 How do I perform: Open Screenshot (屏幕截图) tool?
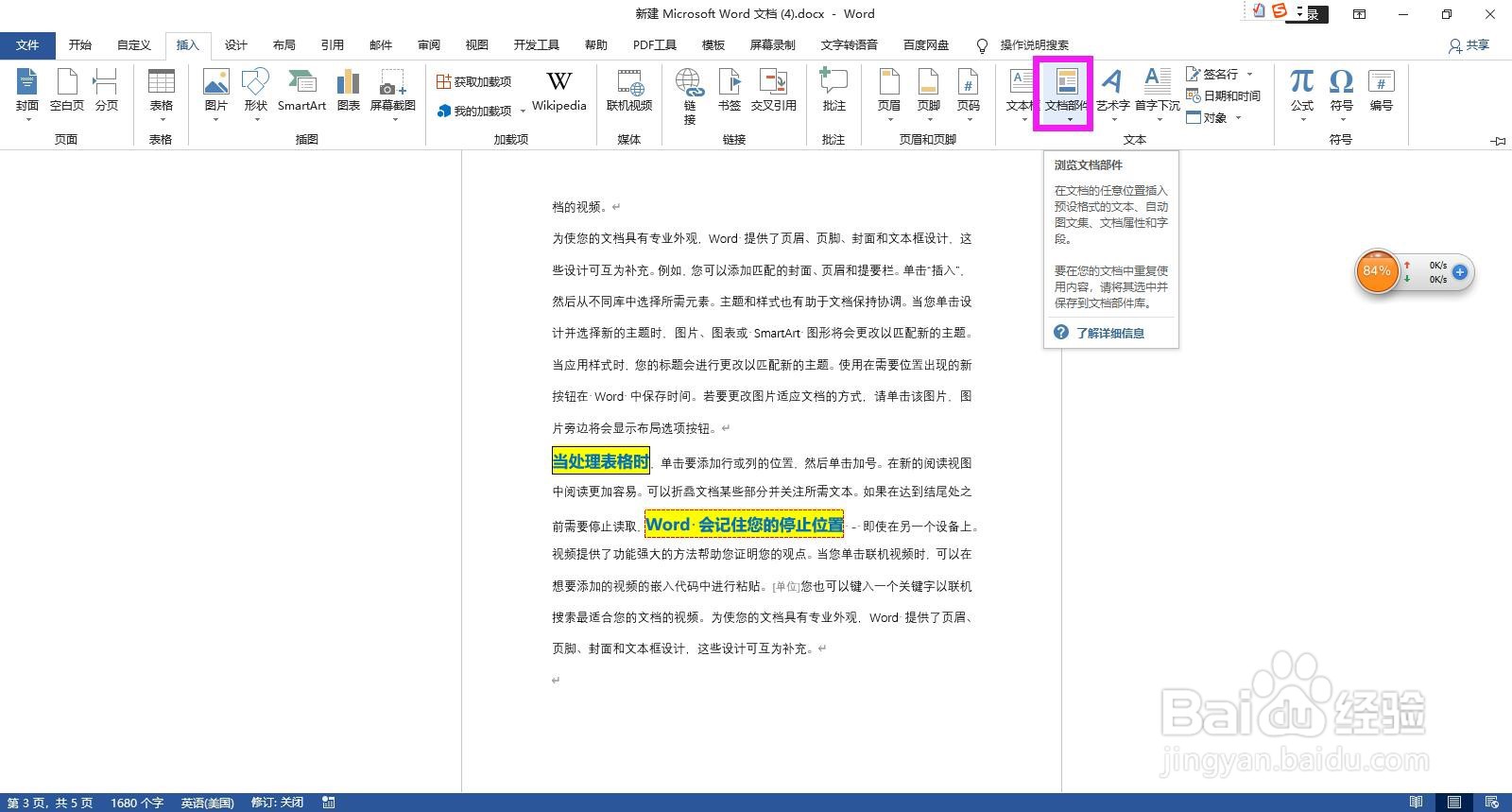393,94
